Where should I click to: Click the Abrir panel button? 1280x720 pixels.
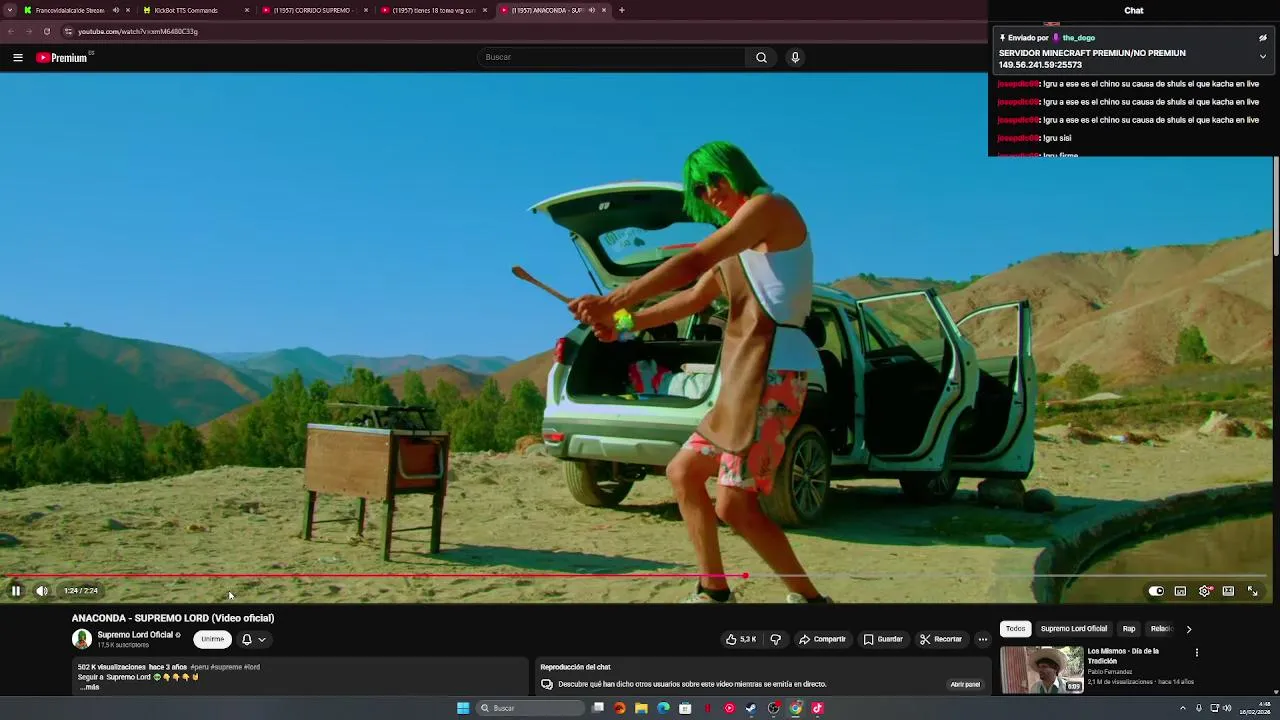coord(965,684)
